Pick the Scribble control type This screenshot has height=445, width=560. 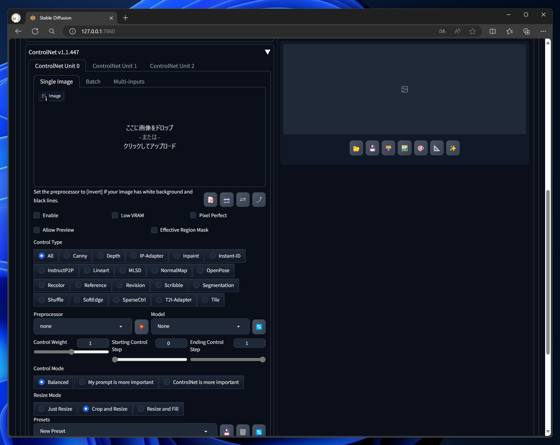click(x=169, y=285)
